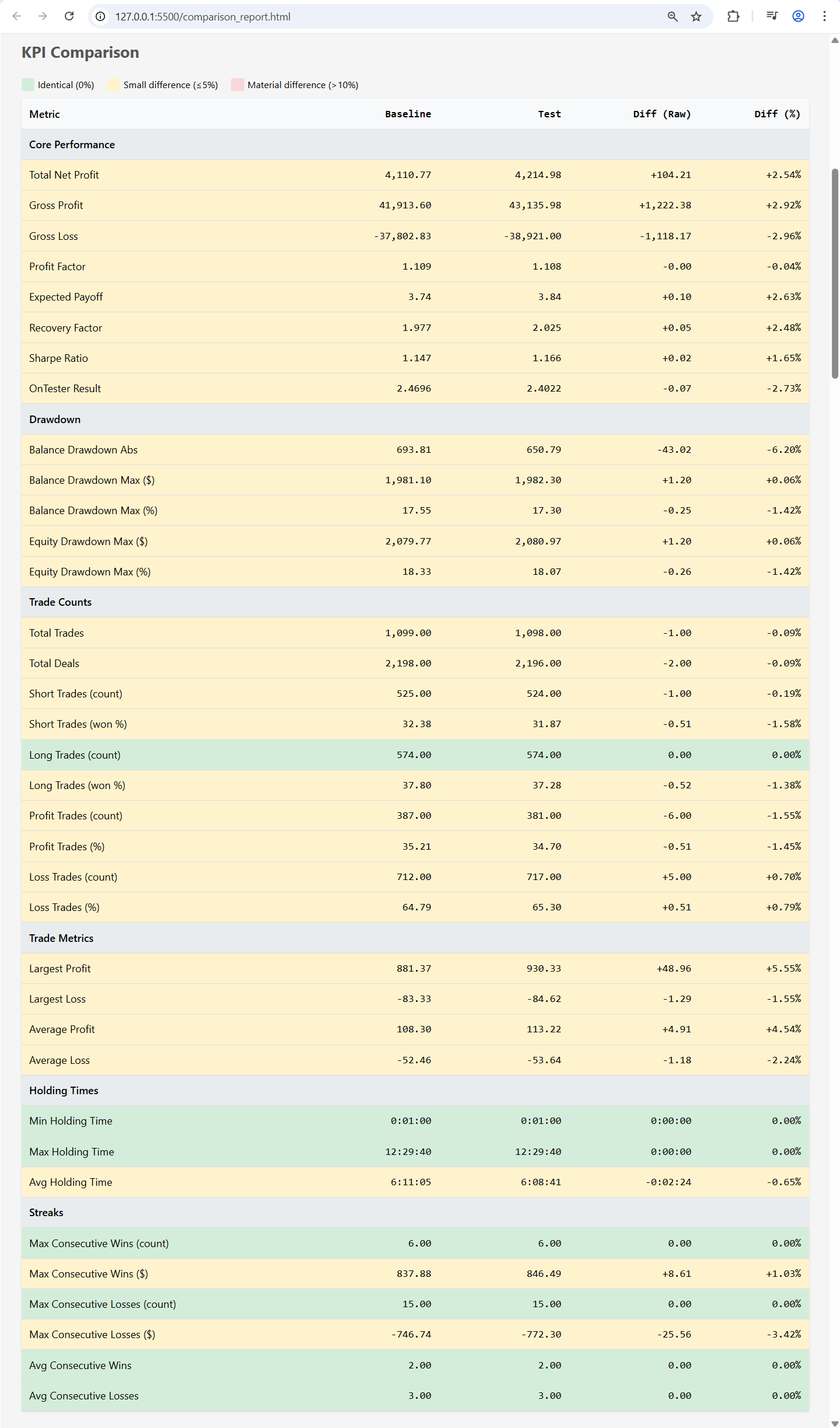This screenshot has height=1428, width=840.
Task: Open the Chrome three-dot menu
Action: [x=824, y=16]
